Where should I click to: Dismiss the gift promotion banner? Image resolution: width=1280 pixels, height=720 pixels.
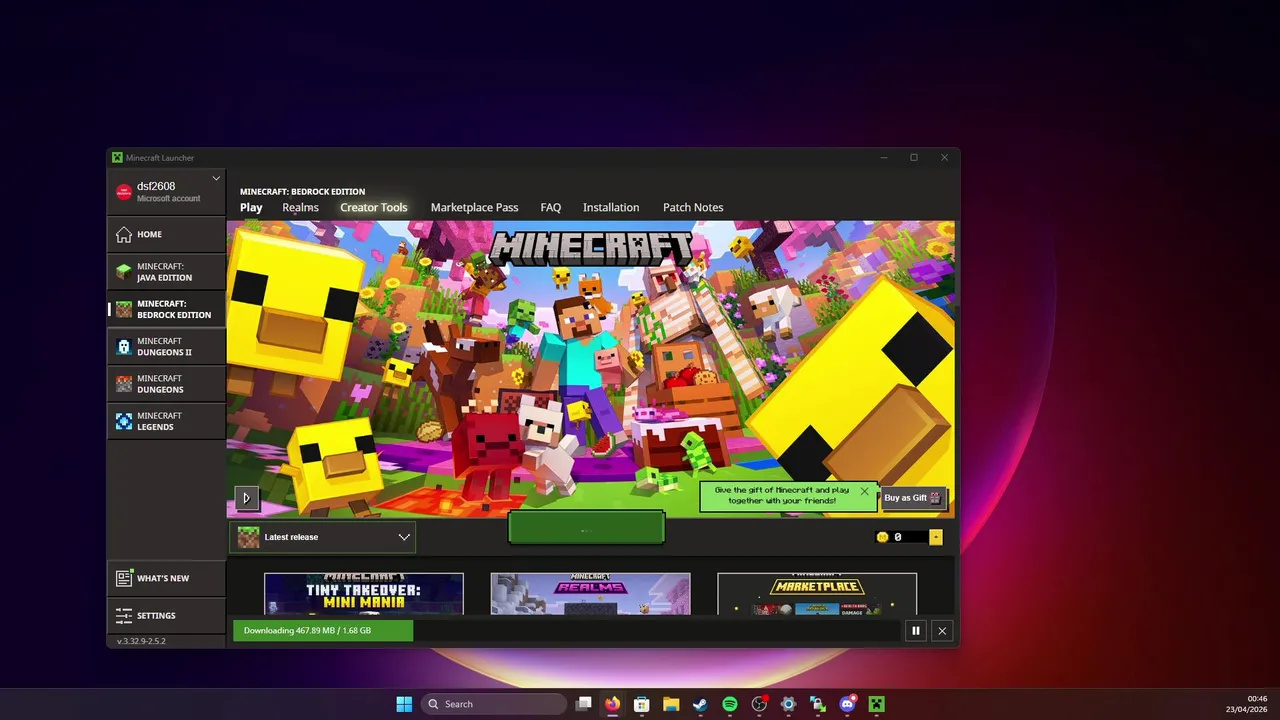[864, 491]
